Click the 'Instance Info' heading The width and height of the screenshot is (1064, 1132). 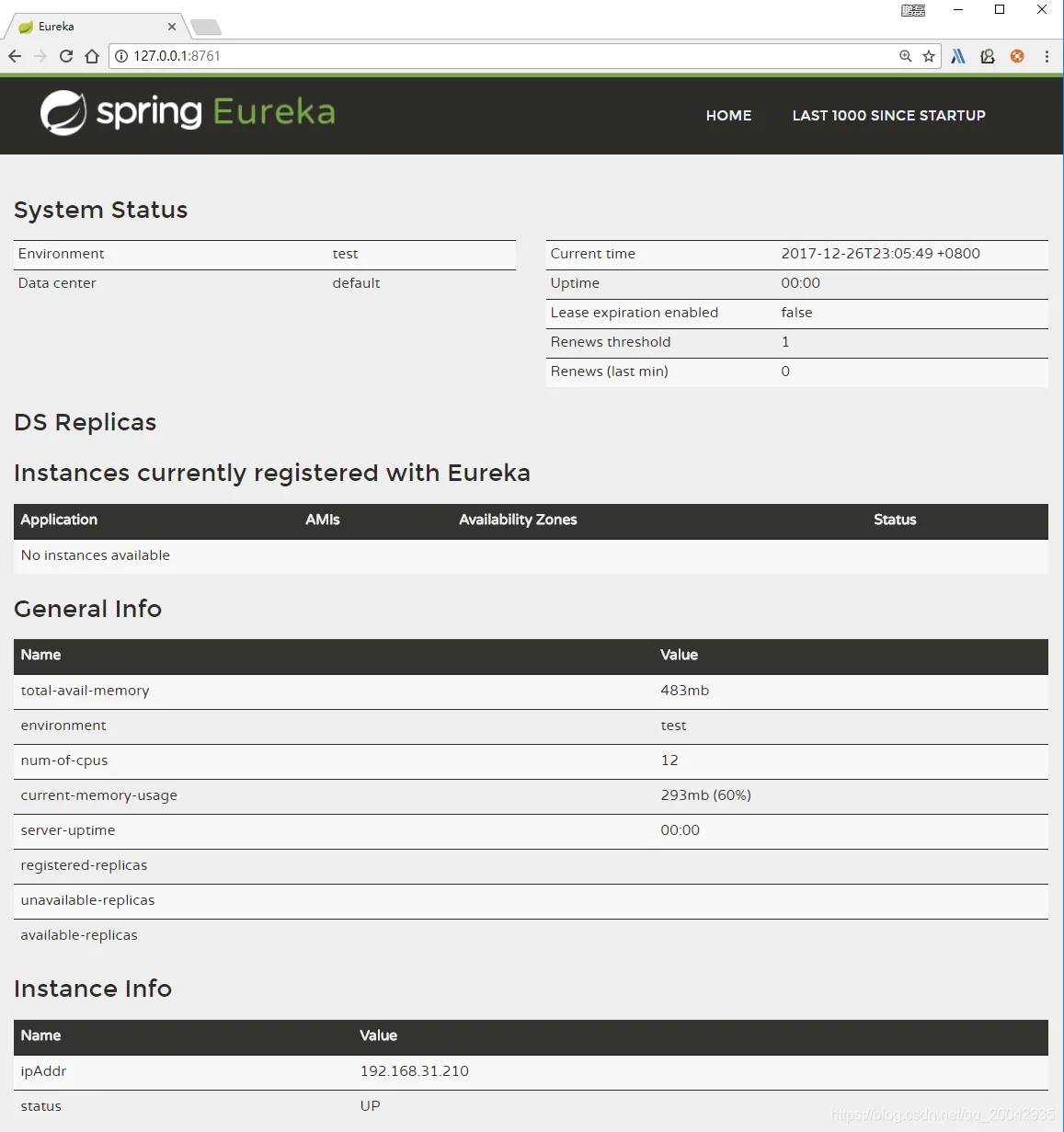click(93, 989)
